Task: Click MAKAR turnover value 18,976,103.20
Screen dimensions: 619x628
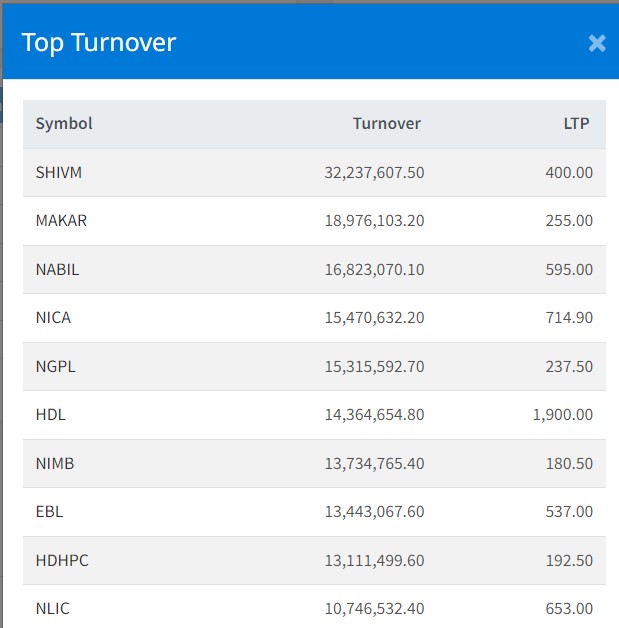Action: [x=374, y=221]
